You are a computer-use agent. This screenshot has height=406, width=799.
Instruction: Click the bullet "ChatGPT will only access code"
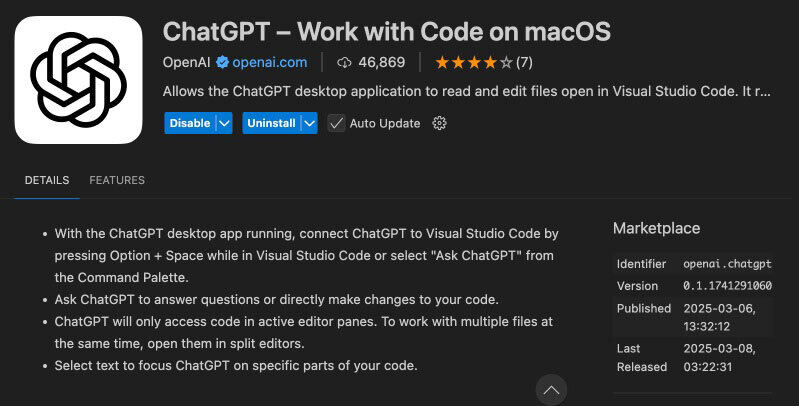click(x=304, y=333)
